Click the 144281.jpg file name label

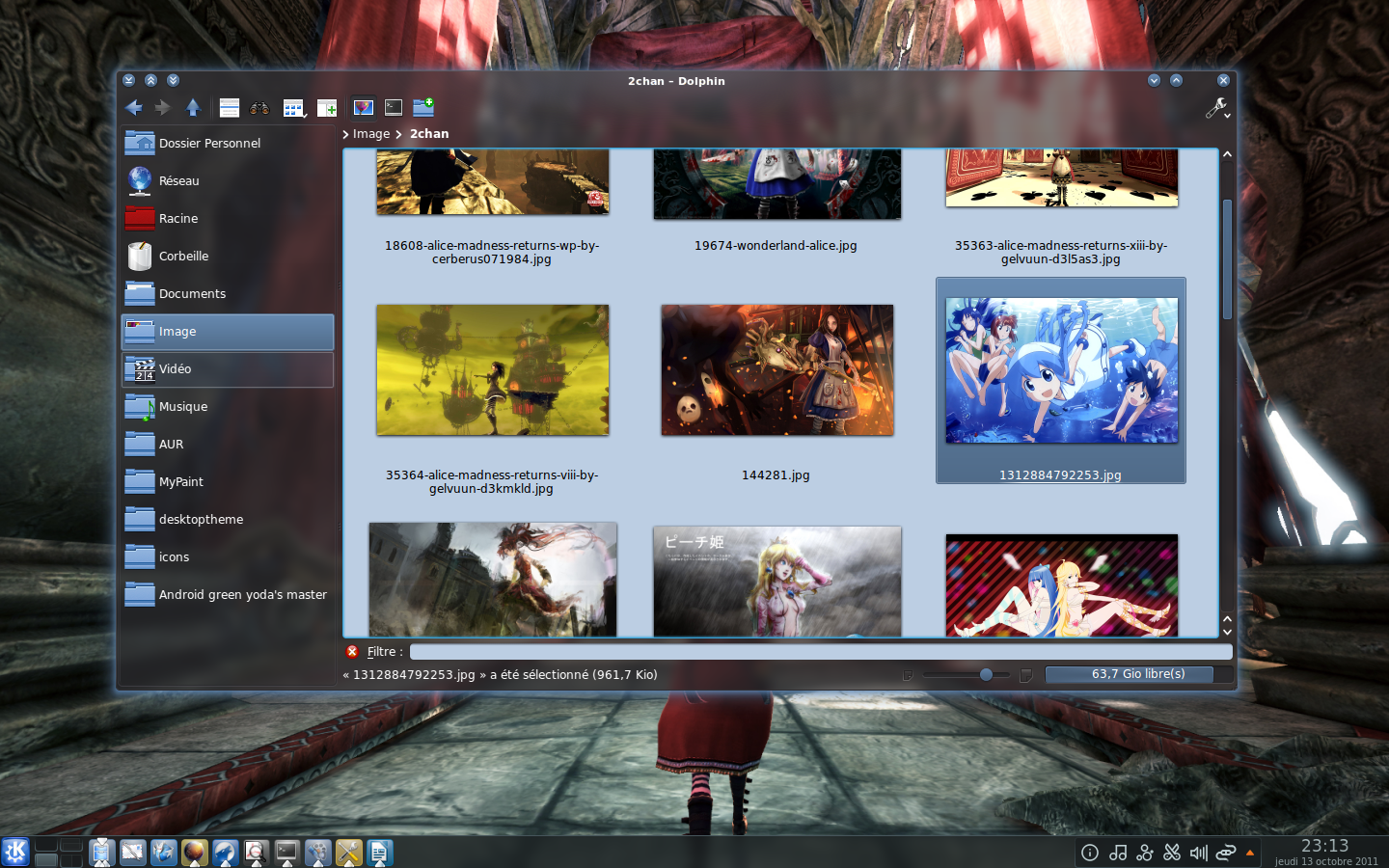click(x=776, y=475)
